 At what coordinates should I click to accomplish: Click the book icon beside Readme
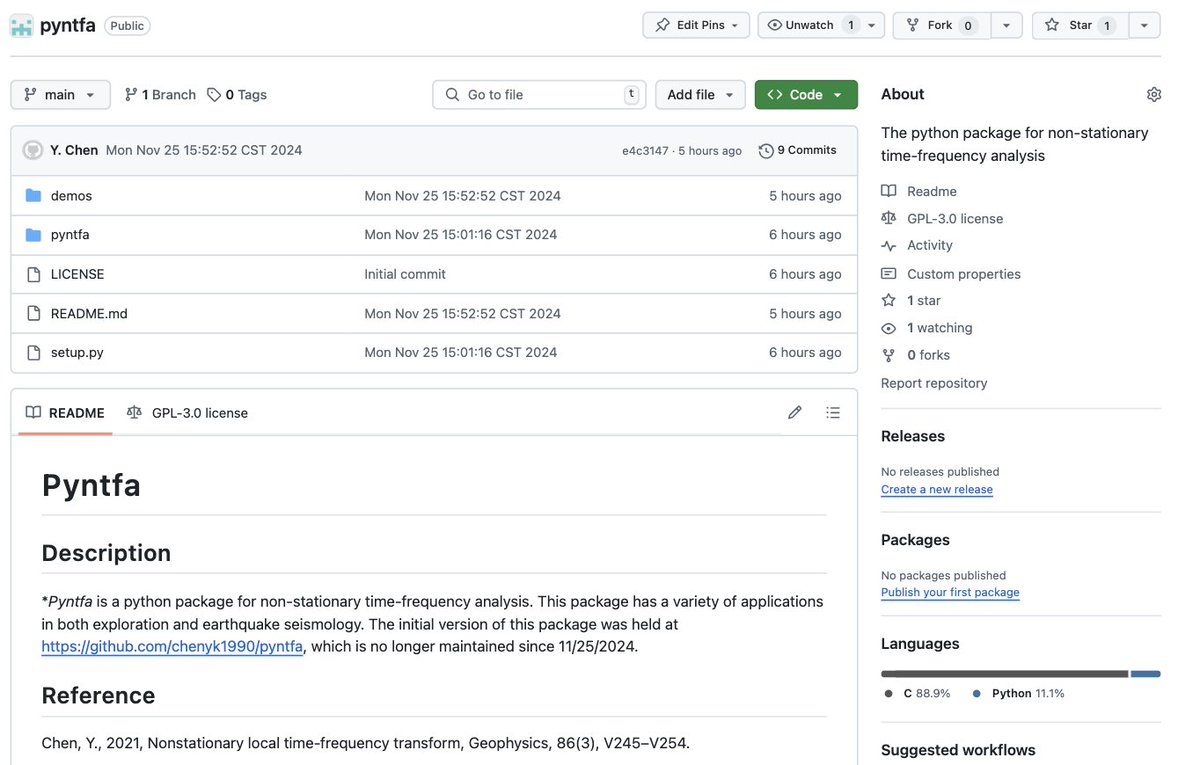(888, 191)
